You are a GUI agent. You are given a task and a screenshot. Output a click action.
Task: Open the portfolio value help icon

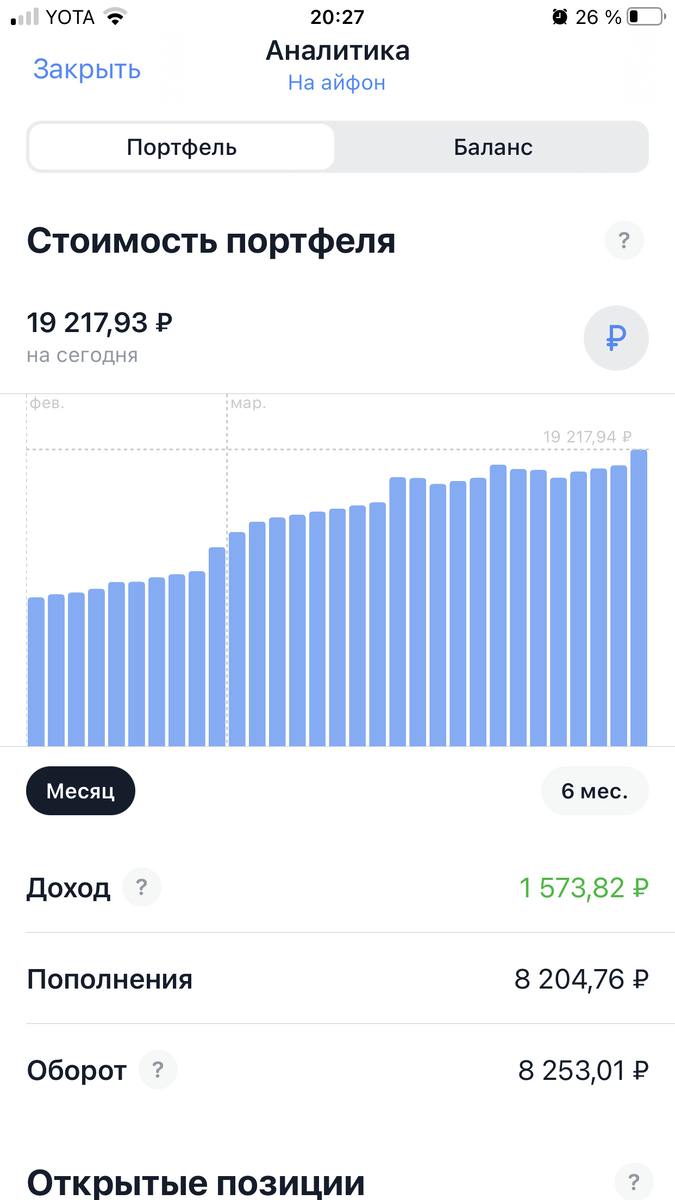[x=624, y=240]
